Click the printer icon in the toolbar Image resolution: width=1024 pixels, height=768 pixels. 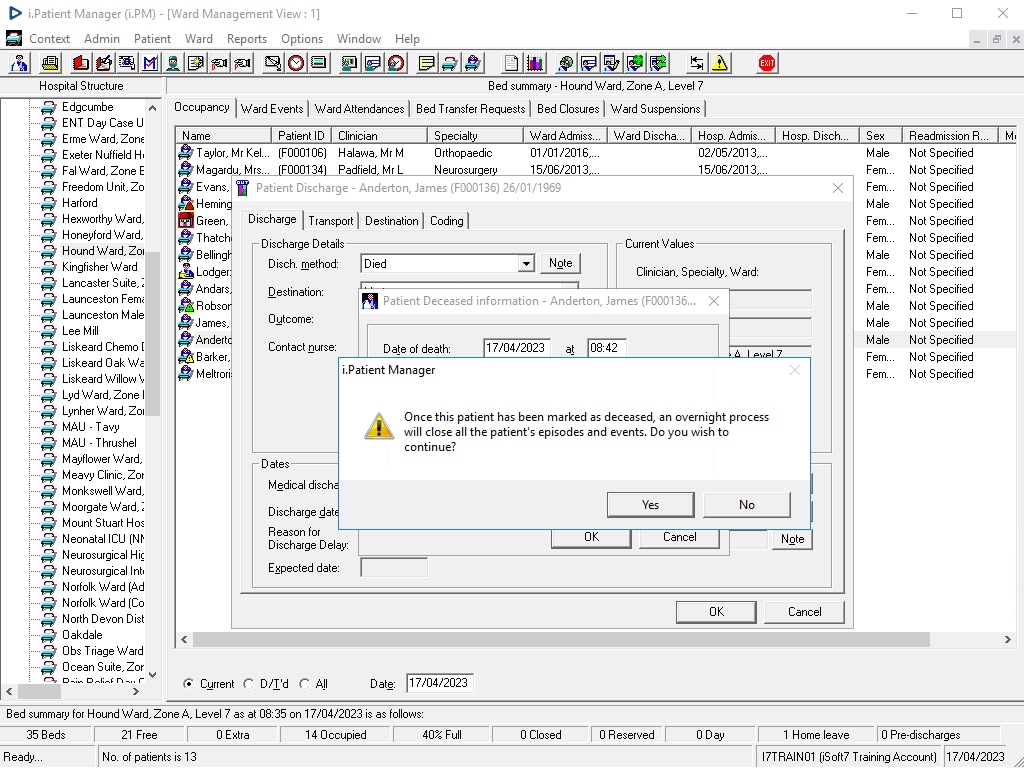[x=50, y=63]
